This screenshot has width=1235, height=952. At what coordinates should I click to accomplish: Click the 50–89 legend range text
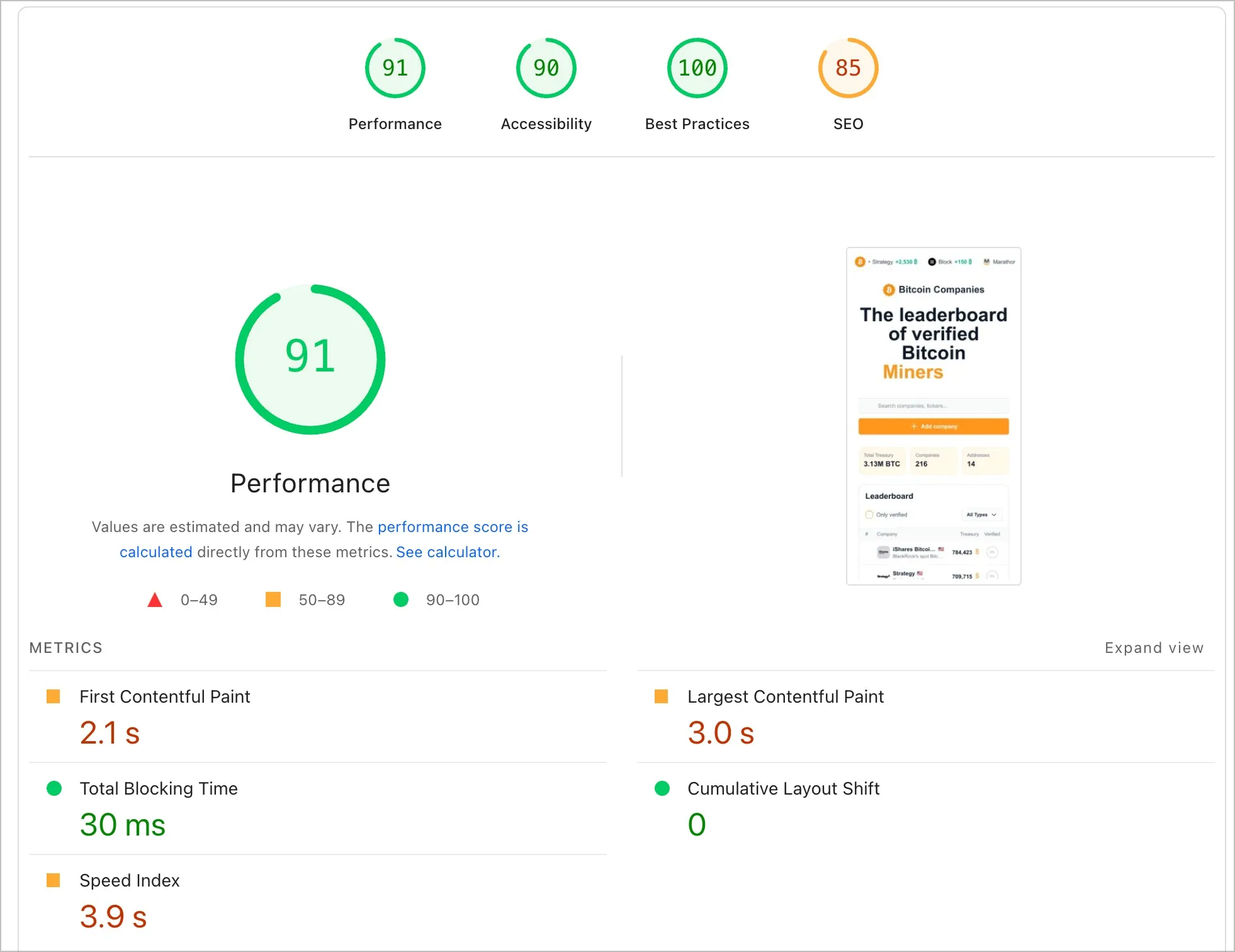(322, 600)
